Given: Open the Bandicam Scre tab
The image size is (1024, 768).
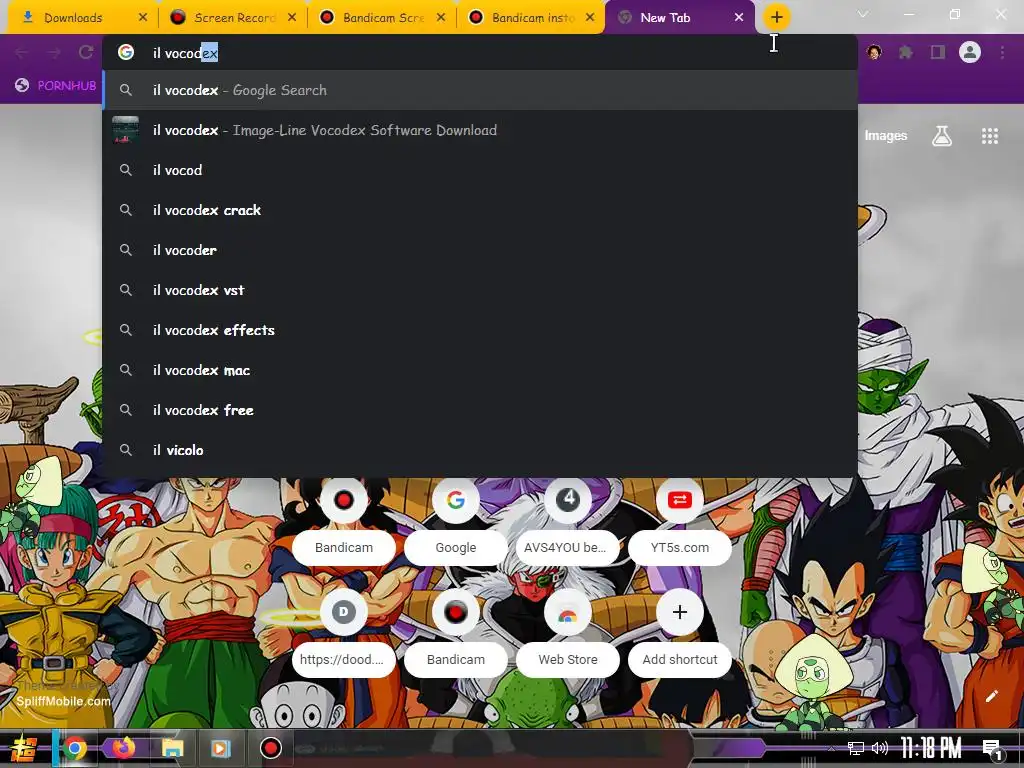Looking at the screenshot, I should [x=383, y=18].
